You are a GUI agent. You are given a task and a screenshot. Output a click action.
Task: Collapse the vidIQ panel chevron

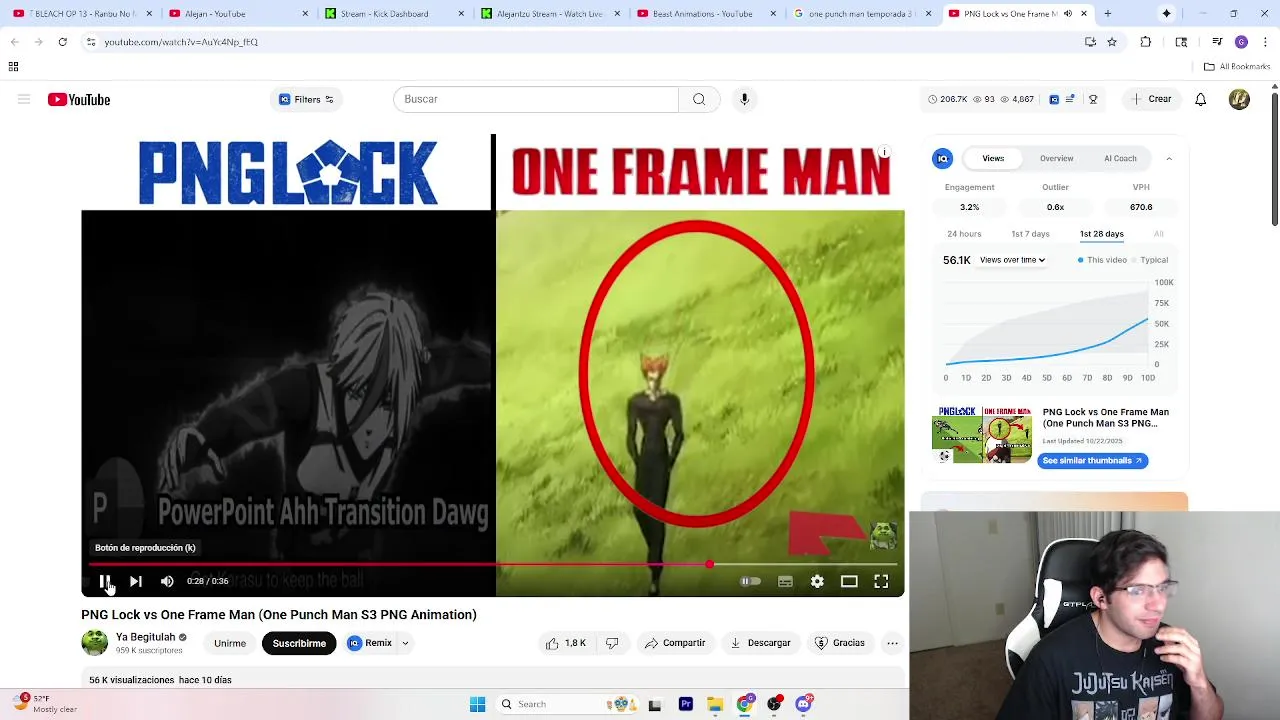pos(1169,158)
